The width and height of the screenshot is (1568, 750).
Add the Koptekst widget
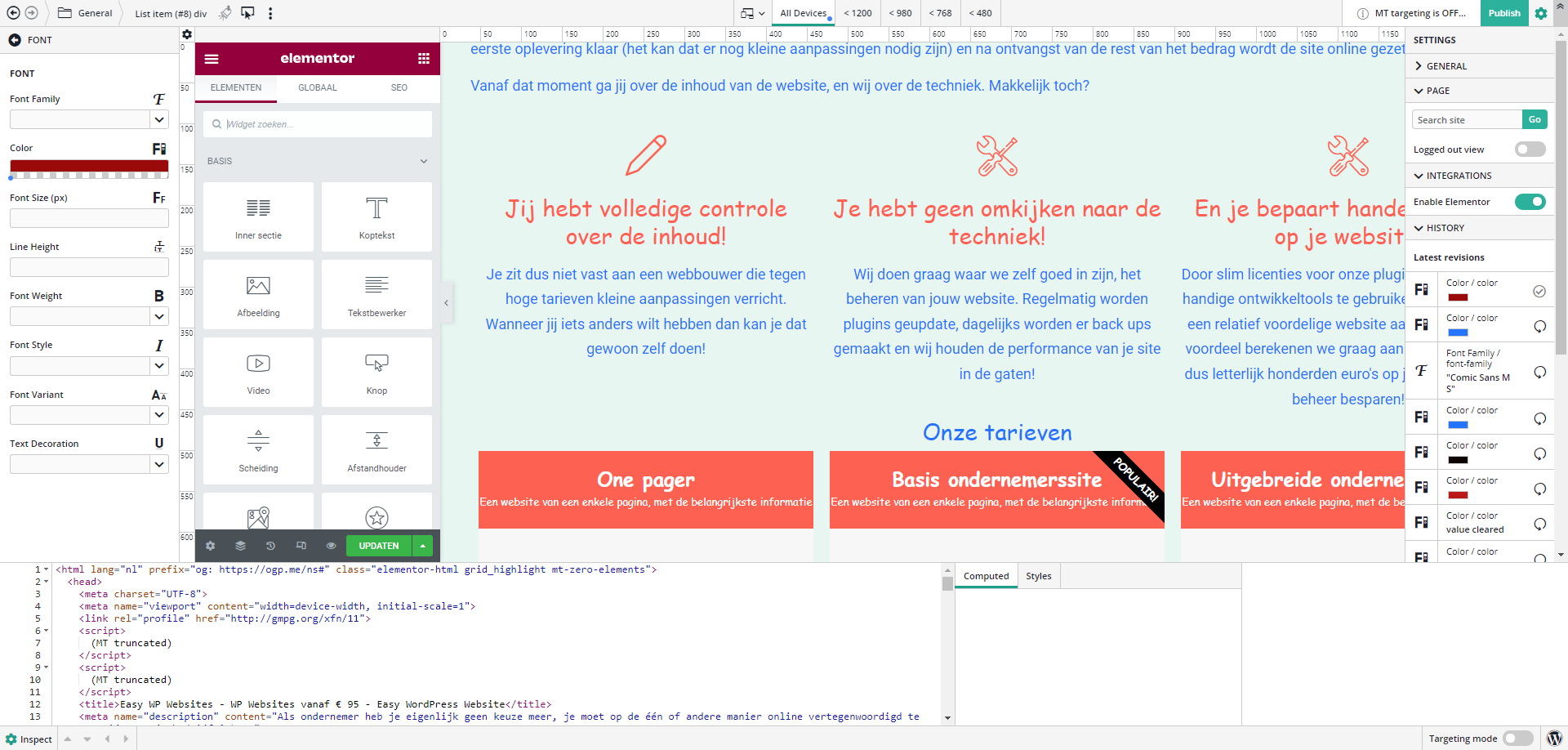376,217
